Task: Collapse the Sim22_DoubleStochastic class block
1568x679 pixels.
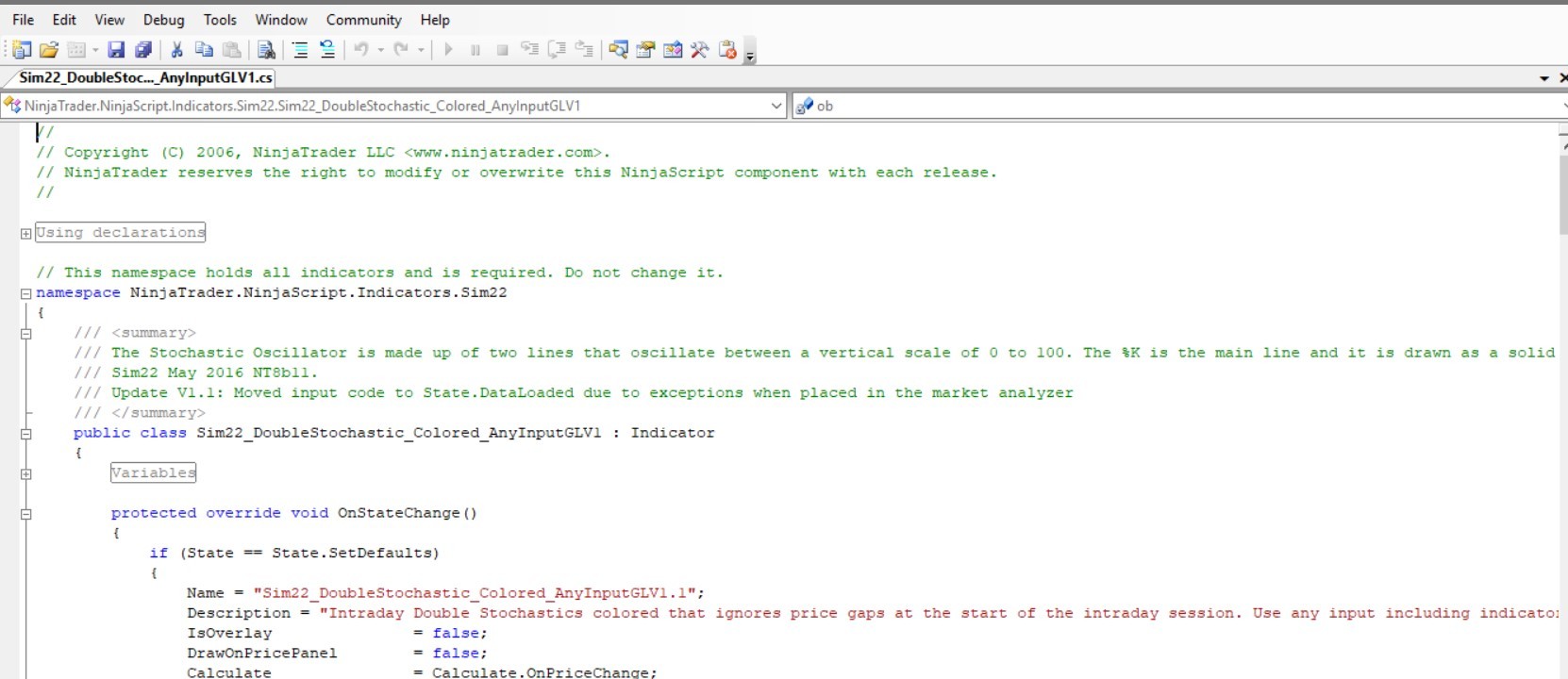Action: tap(25, 434)
